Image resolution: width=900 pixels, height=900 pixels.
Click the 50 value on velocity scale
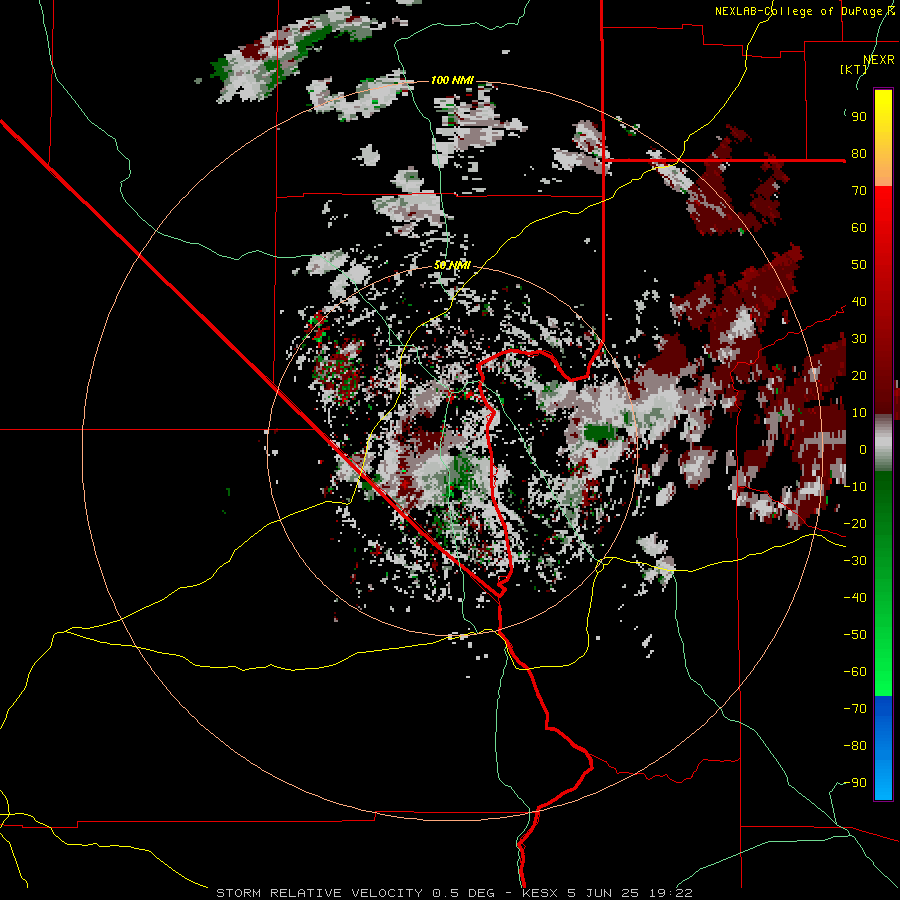pyautogui.click(x=859, y=265)
